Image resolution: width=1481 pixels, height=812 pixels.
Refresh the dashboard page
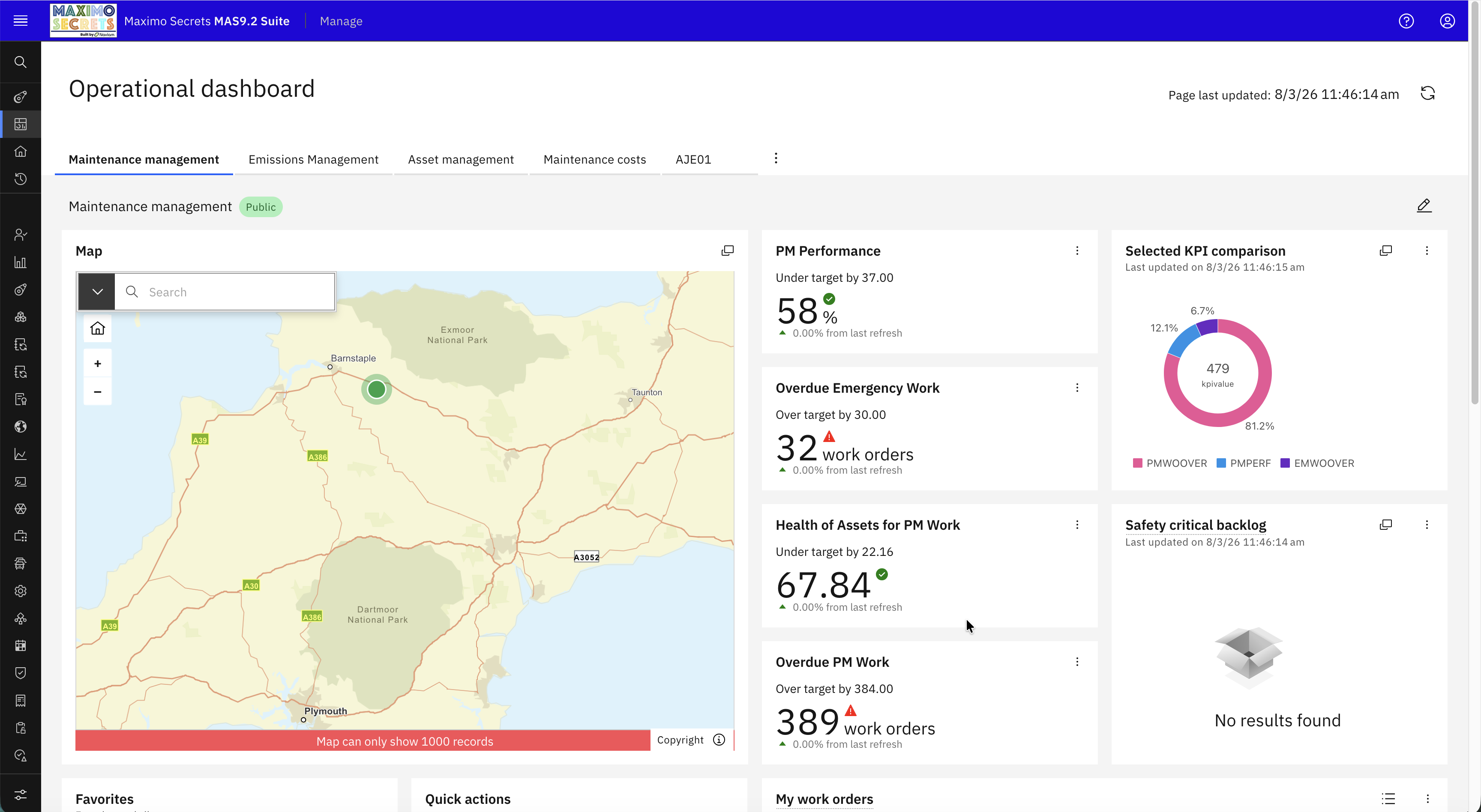click(x=1427, y=94)
